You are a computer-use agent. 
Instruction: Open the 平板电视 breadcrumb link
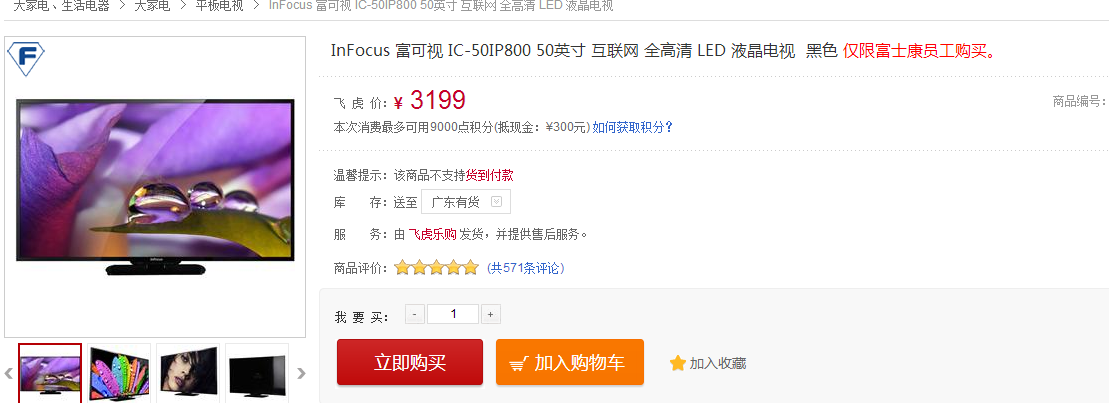pyautogui.click(x=219, y=5)
